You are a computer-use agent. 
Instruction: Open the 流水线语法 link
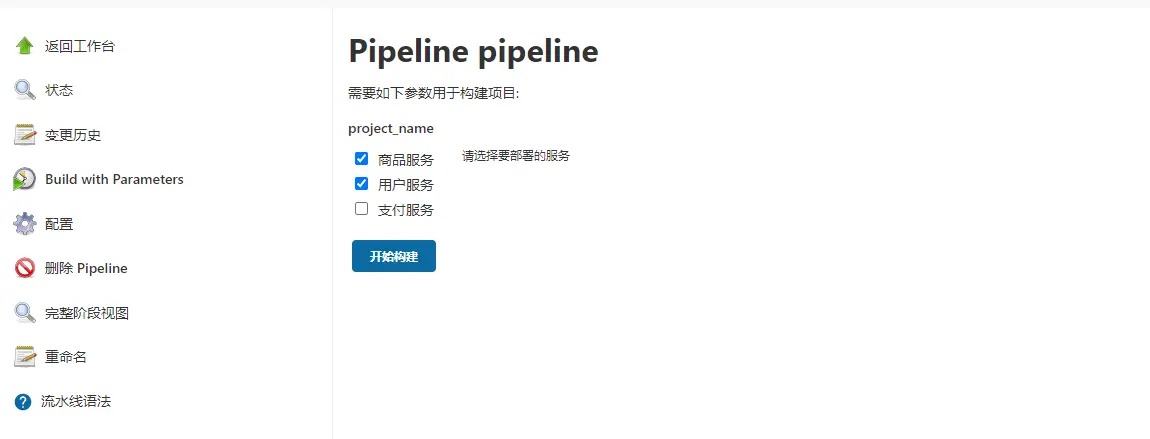(x=76, y=402)
